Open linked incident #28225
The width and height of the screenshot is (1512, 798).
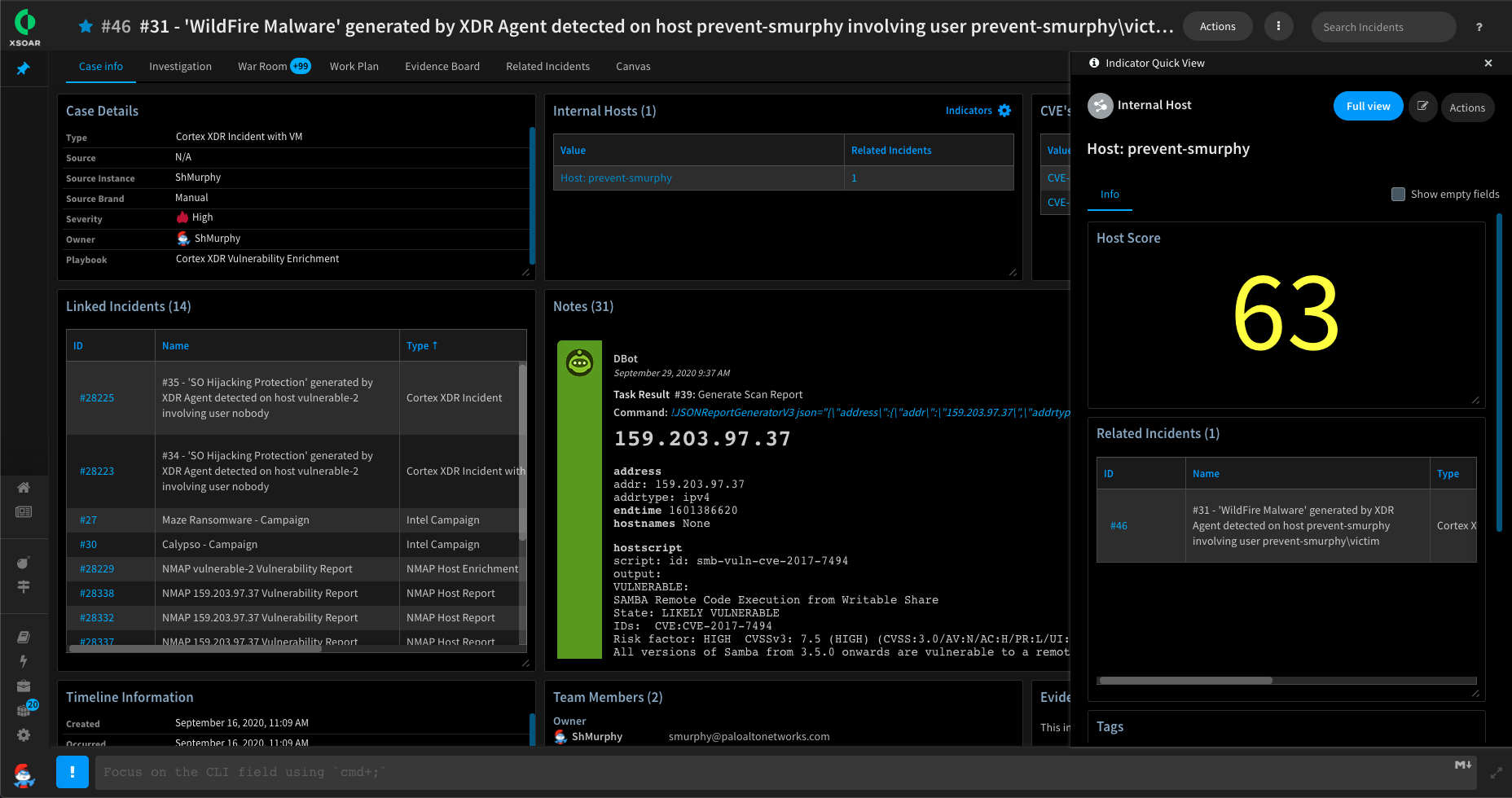coord(97,398)
